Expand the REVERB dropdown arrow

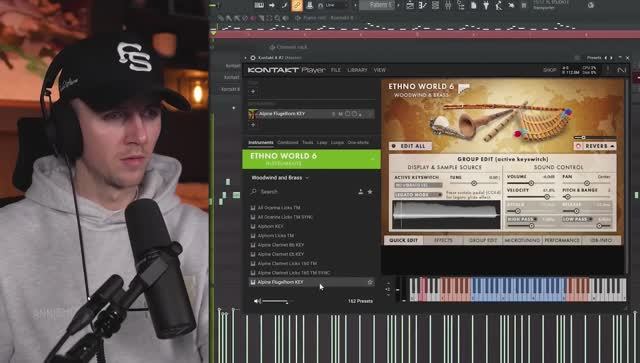tap(612, 146)
